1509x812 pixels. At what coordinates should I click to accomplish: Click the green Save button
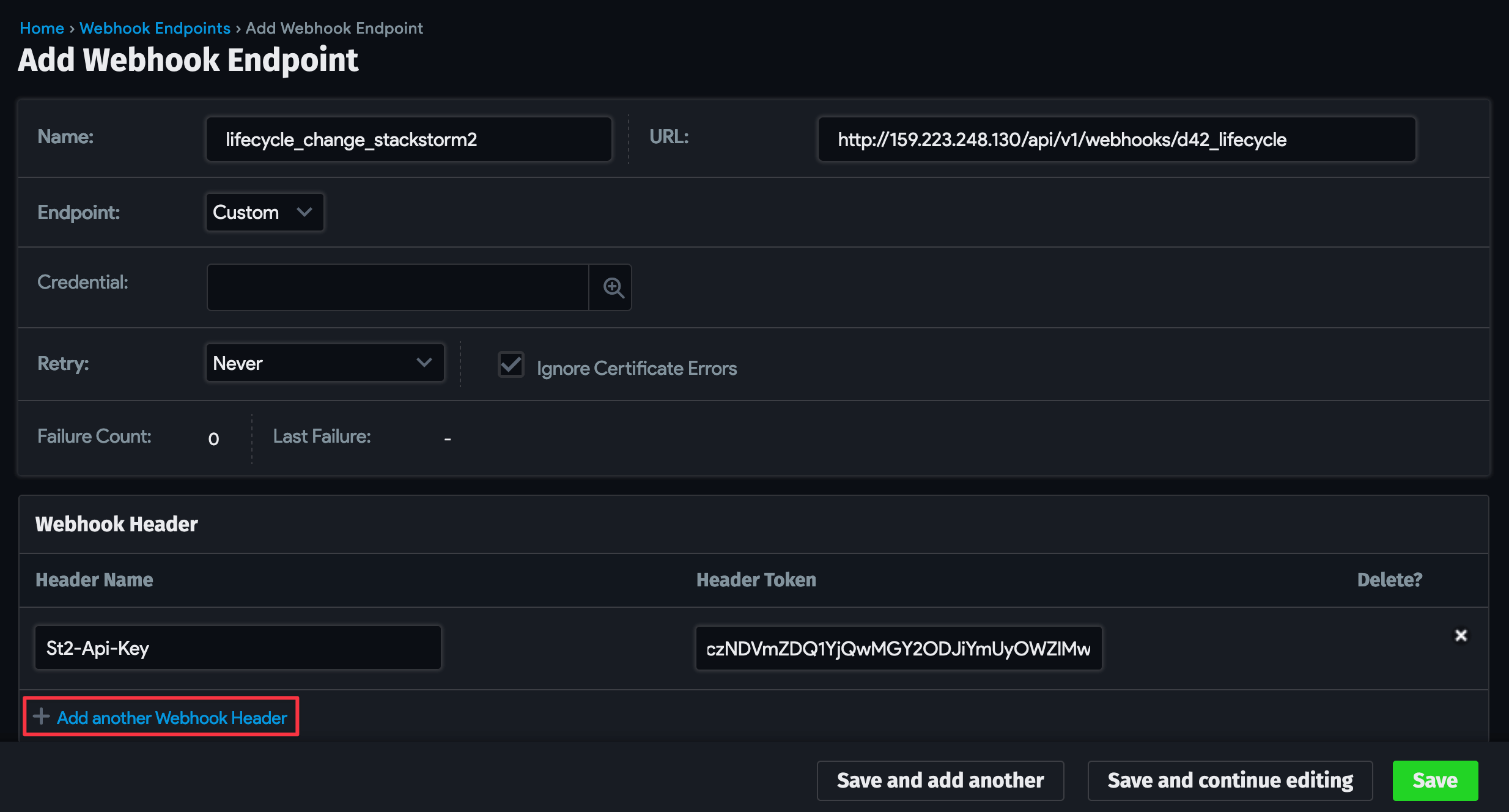[1435, 780]
